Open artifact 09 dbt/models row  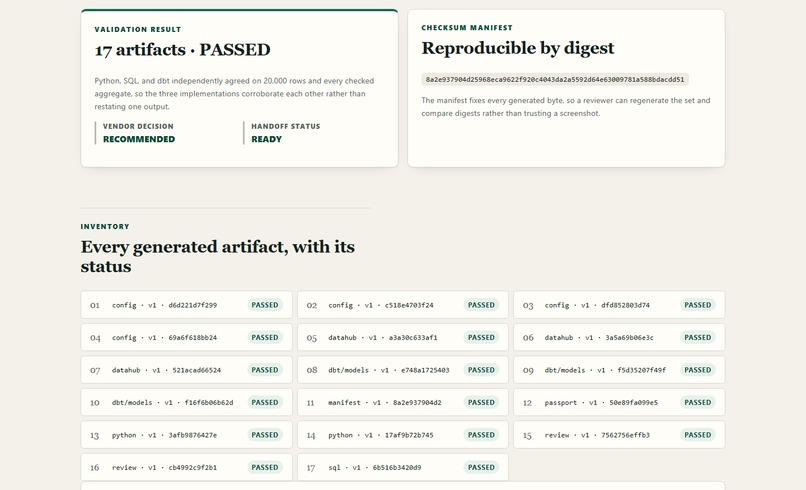(619, 370)
